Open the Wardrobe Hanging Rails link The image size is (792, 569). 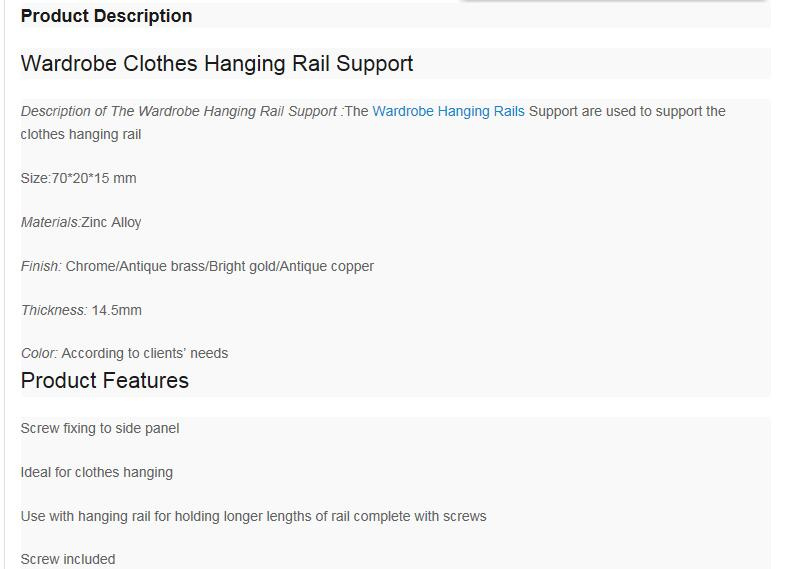tap(448, 111)
